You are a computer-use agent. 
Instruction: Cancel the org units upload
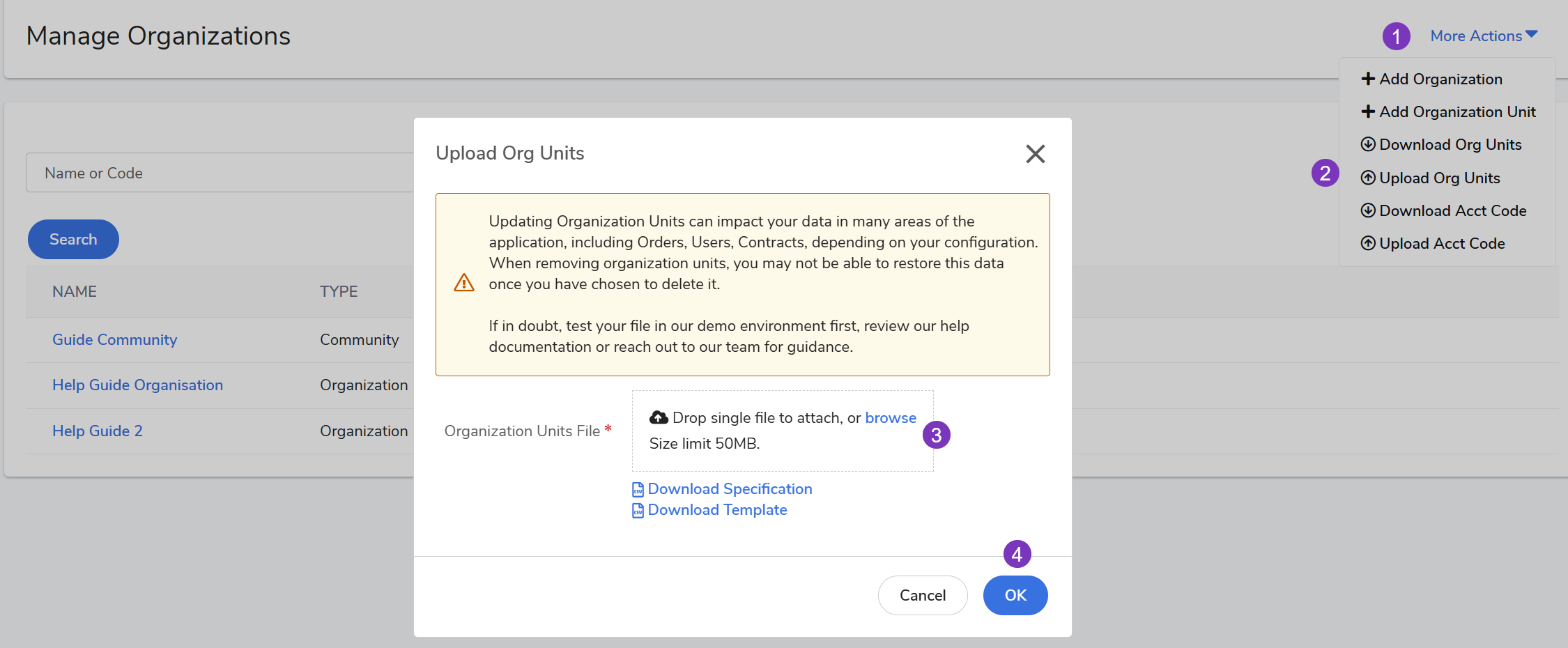click(922, 595)
